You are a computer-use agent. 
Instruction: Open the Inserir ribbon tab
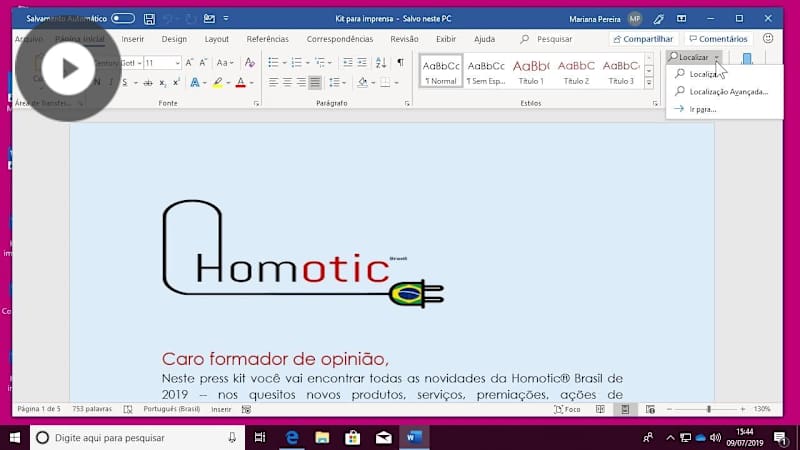click(133, 39)
